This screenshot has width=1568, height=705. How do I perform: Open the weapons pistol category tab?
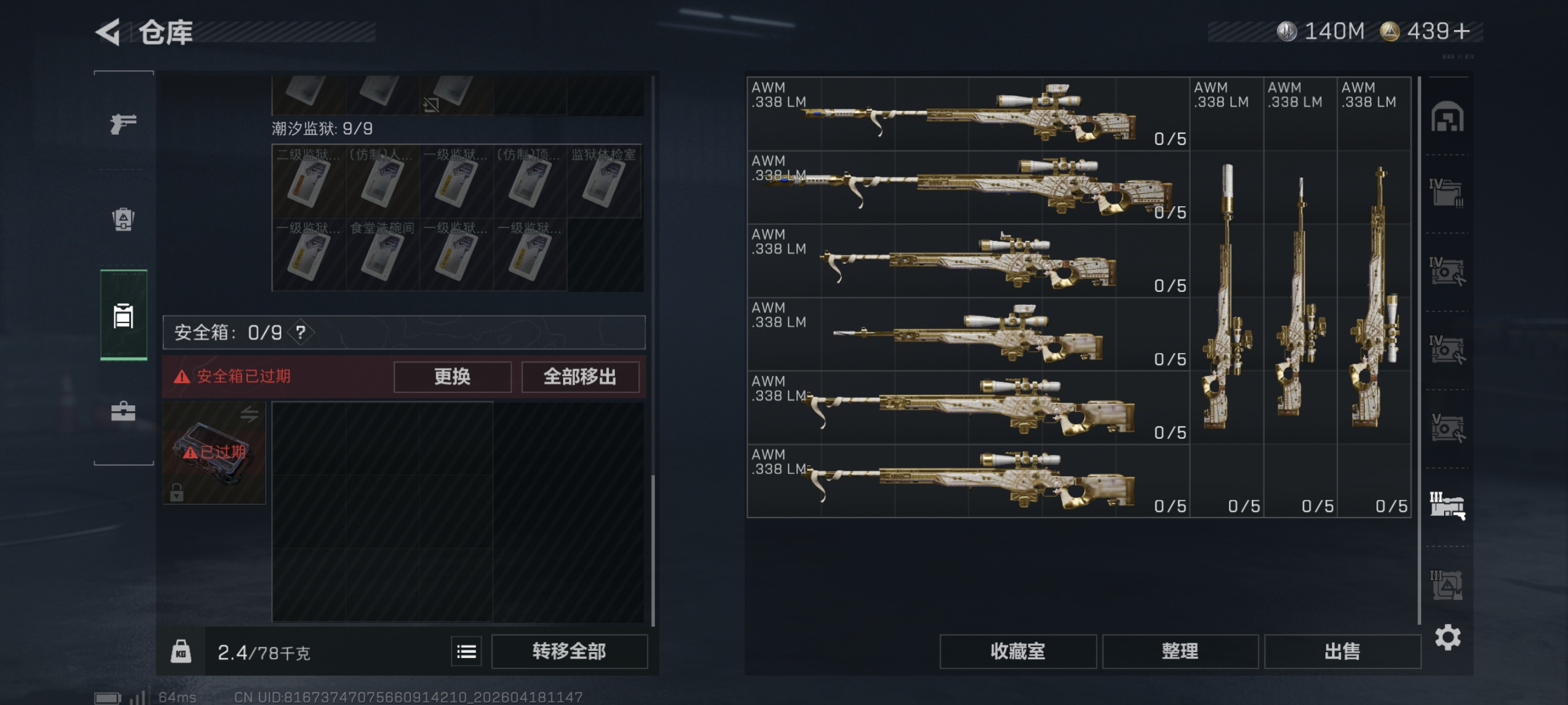coord(123,123)
